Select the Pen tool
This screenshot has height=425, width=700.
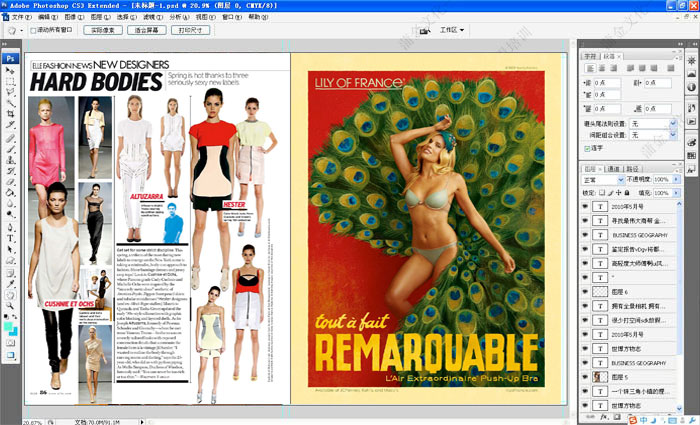10,228
